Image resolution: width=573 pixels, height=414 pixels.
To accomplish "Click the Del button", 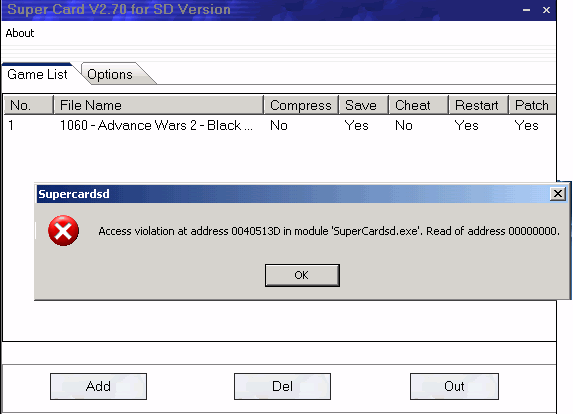I will [x=282, y=386].
